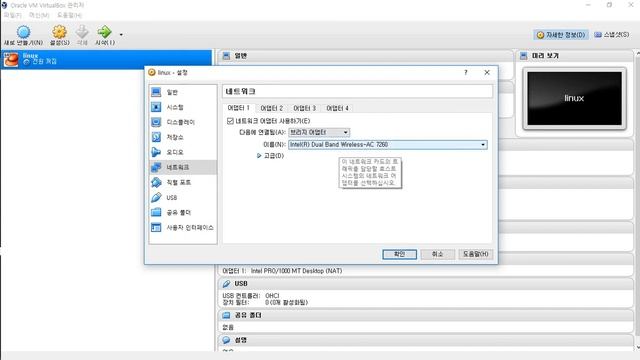The height and width of the screenshot is (360, 640).
Task: Click the OK (확인) button
Action: (x=400, y=254)
